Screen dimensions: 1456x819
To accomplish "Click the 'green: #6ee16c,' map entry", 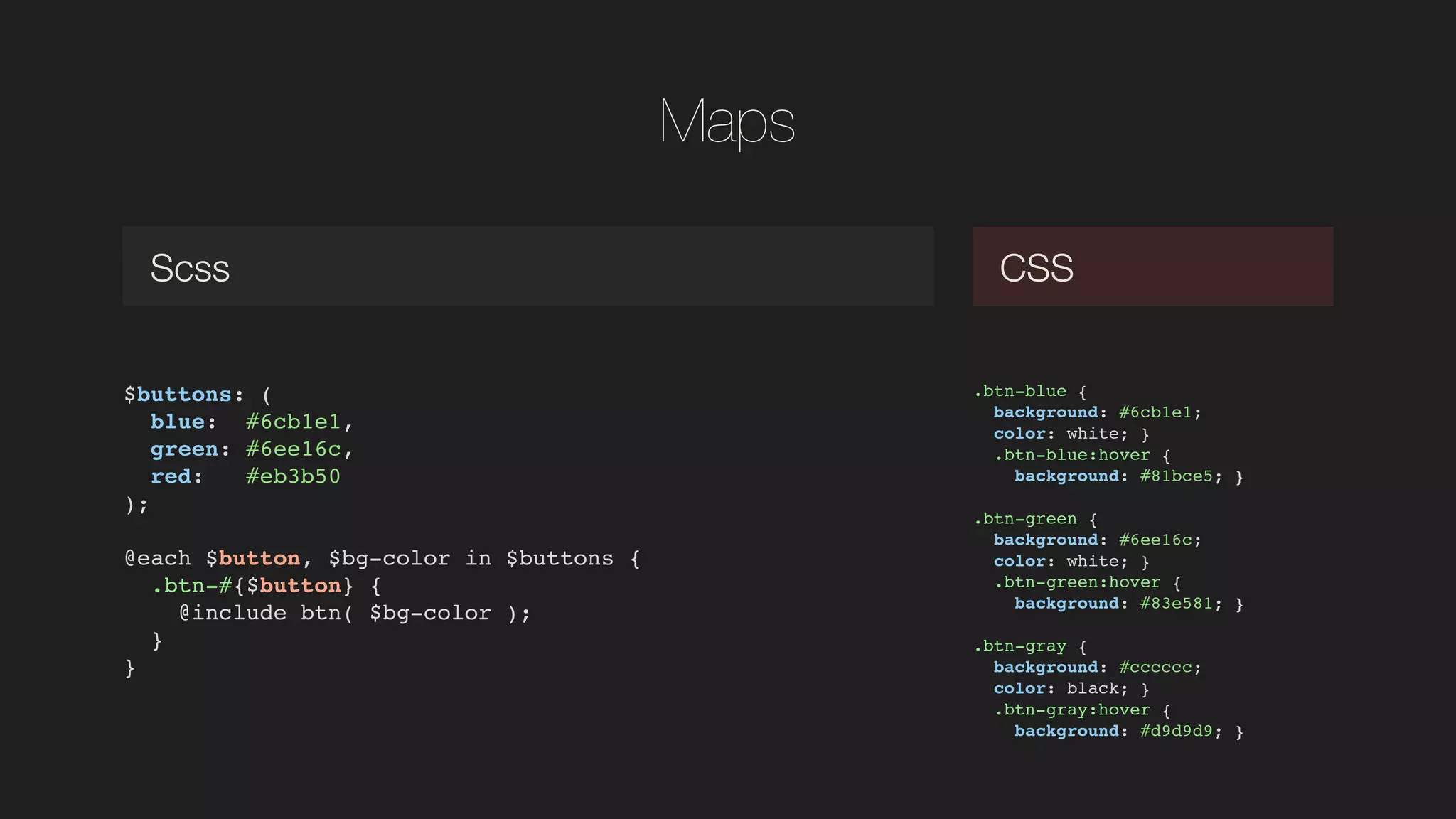I will [252, 449].
